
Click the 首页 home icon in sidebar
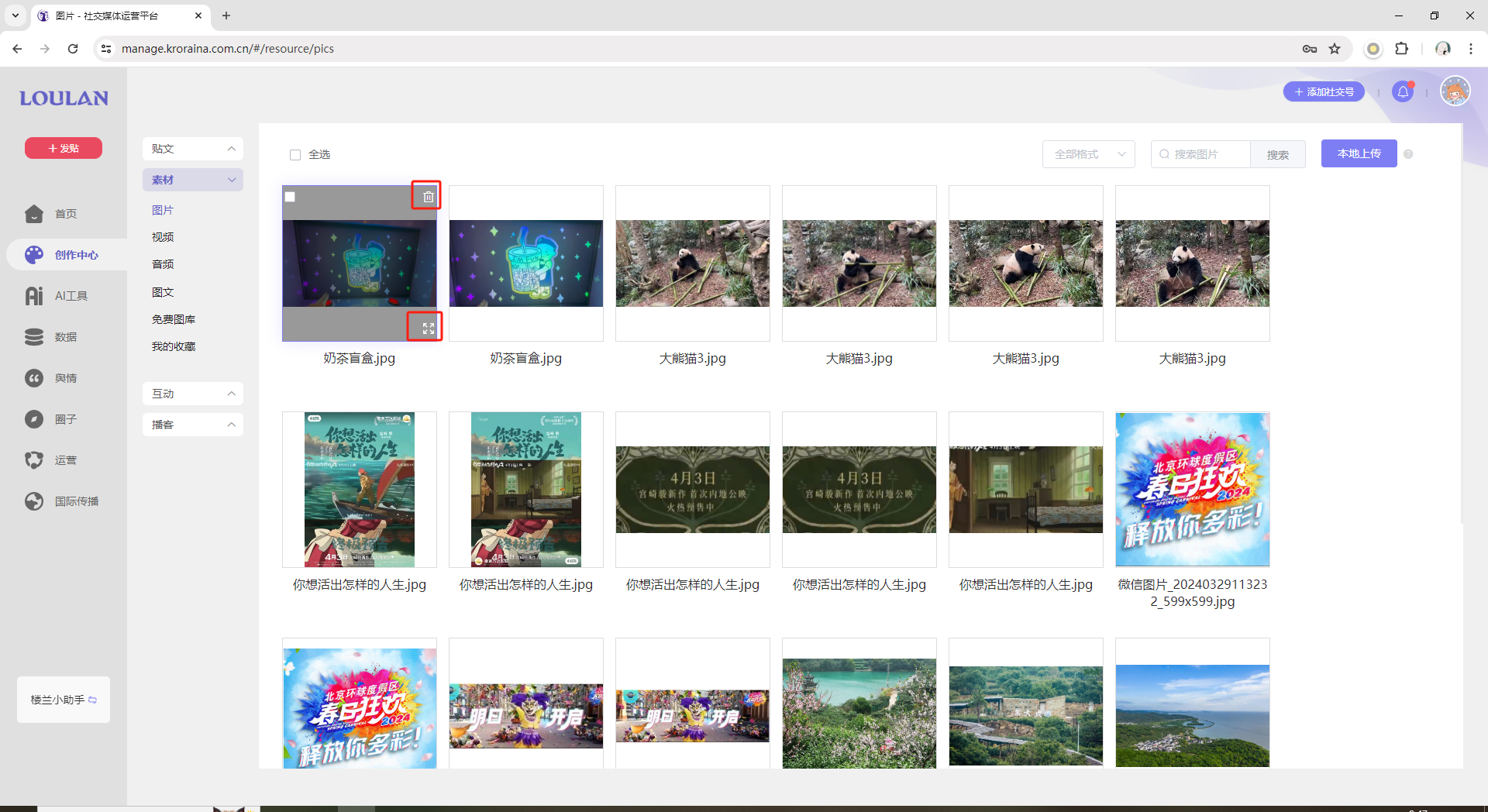(34, 214)
